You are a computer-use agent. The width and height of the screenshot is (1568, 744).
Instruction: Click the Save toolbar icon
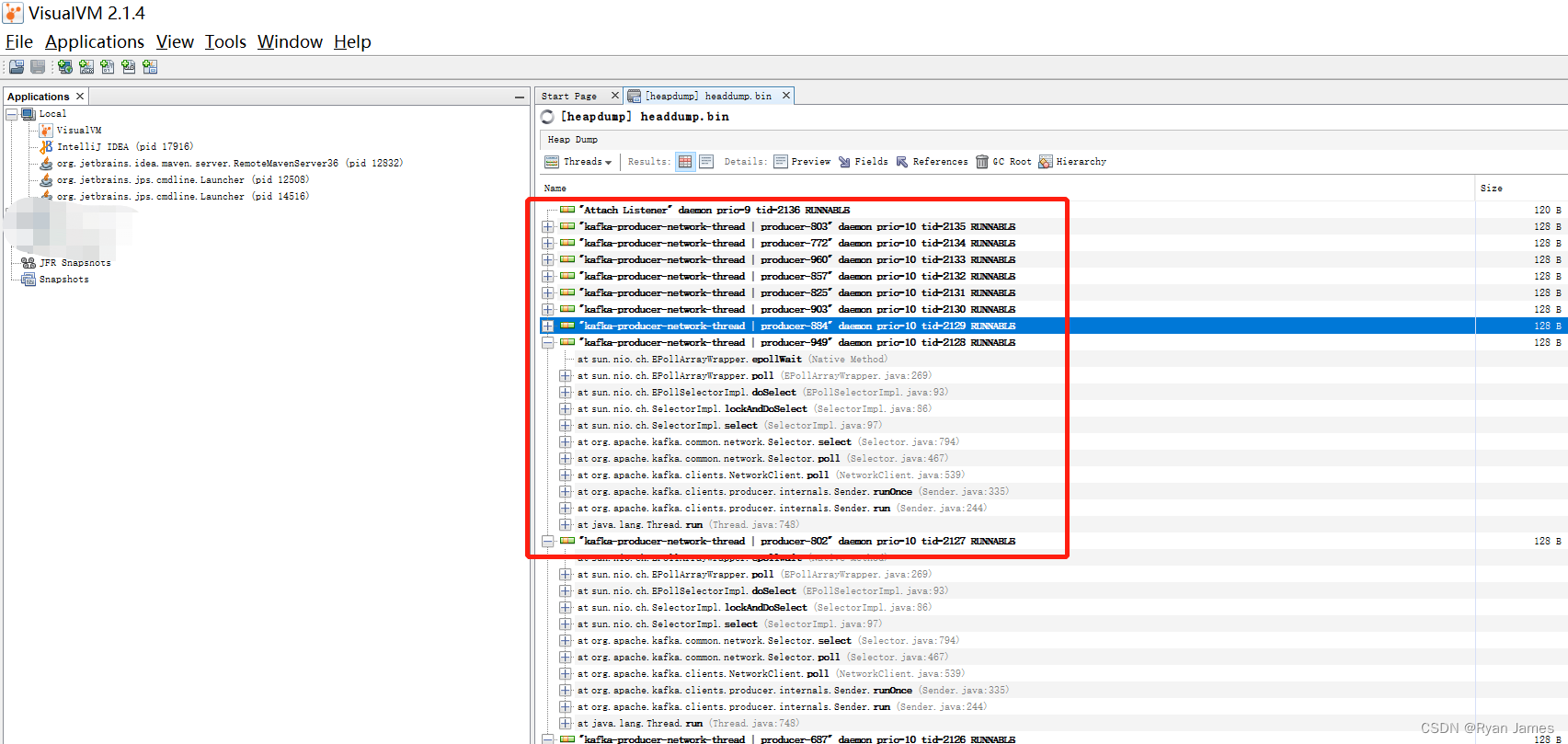tap(38, 67)
